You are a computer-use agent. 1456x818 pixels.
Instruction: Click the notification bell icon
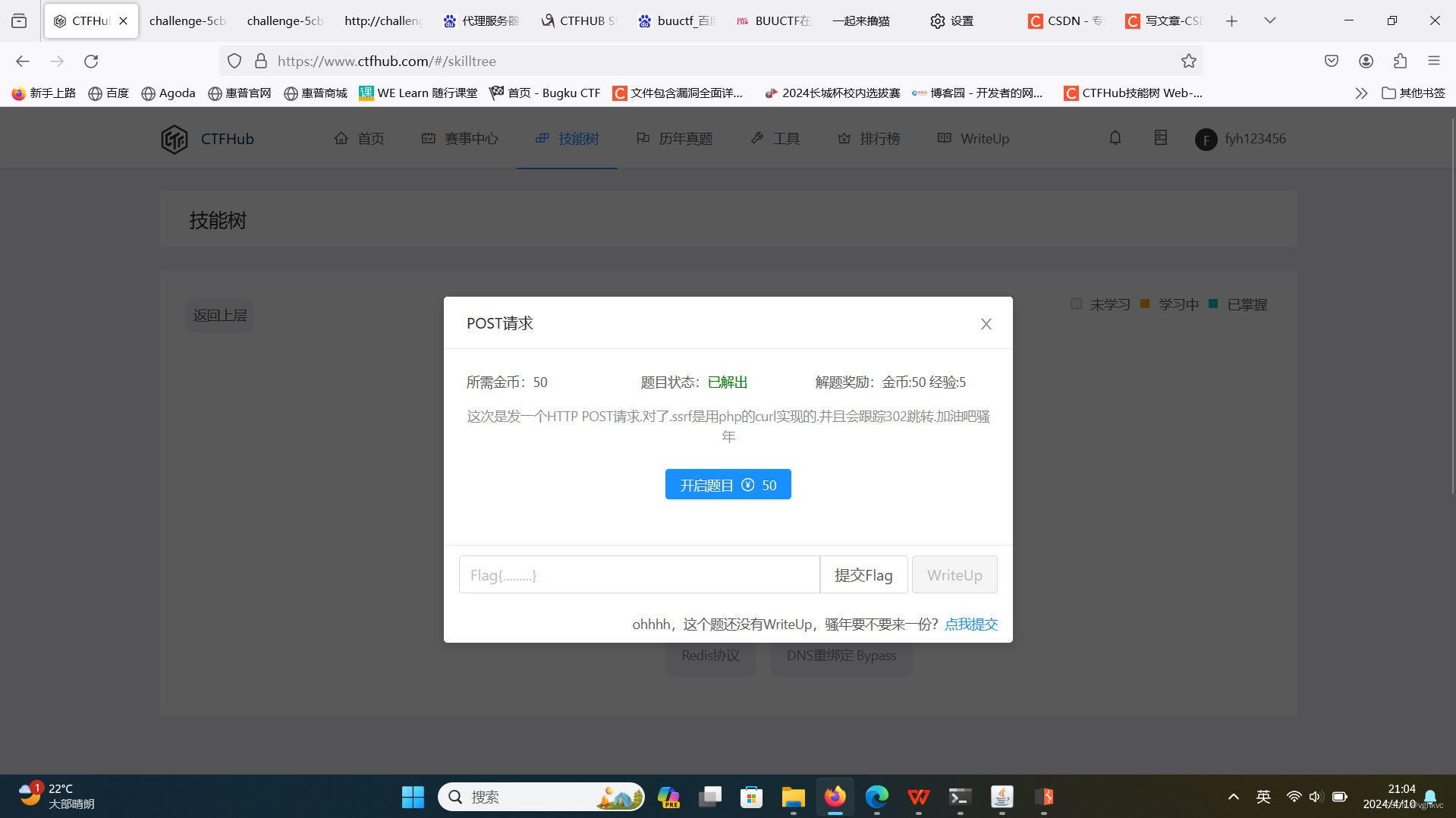(1115, 138)
